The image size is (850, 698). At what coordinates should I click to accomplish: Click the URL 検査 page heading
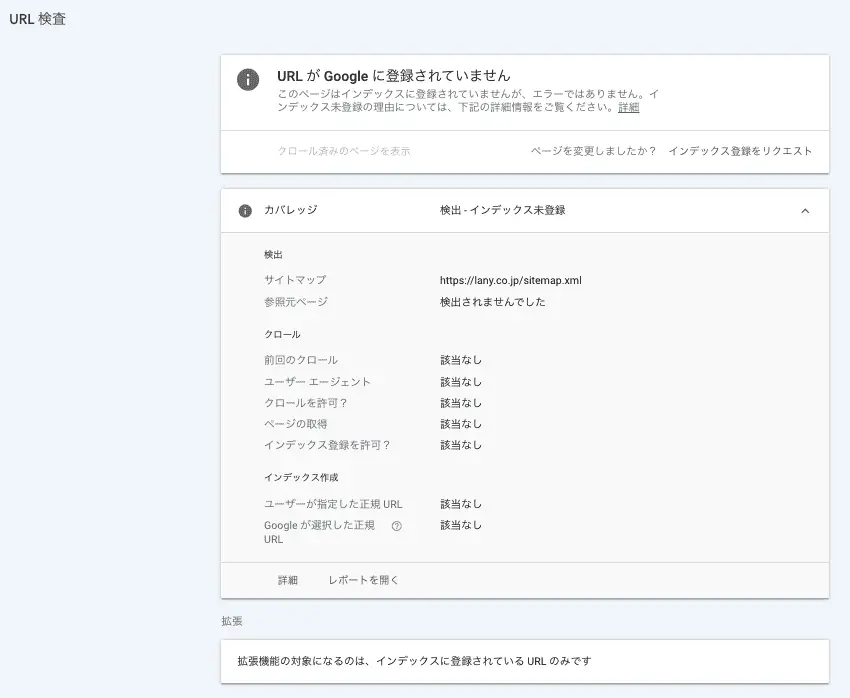click(x=38, y=19)
